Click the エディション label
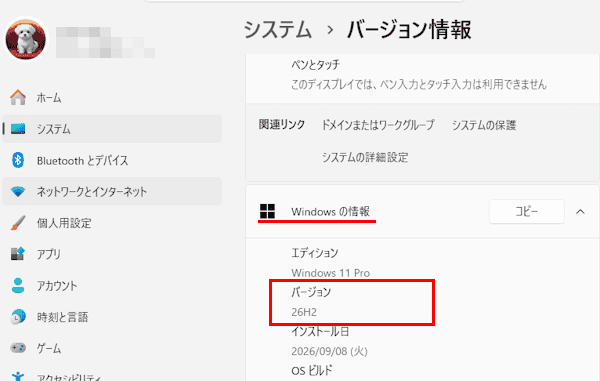The height and width of the screenshot is (381, 600). click(x=315, y=253)
